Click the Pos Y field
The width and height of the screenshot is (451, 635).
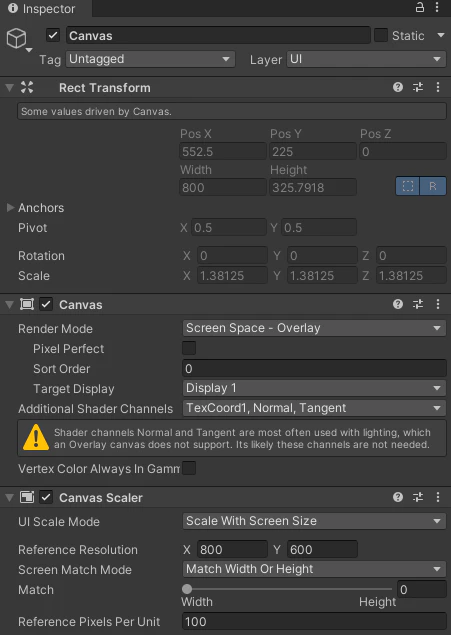(313, 151)
